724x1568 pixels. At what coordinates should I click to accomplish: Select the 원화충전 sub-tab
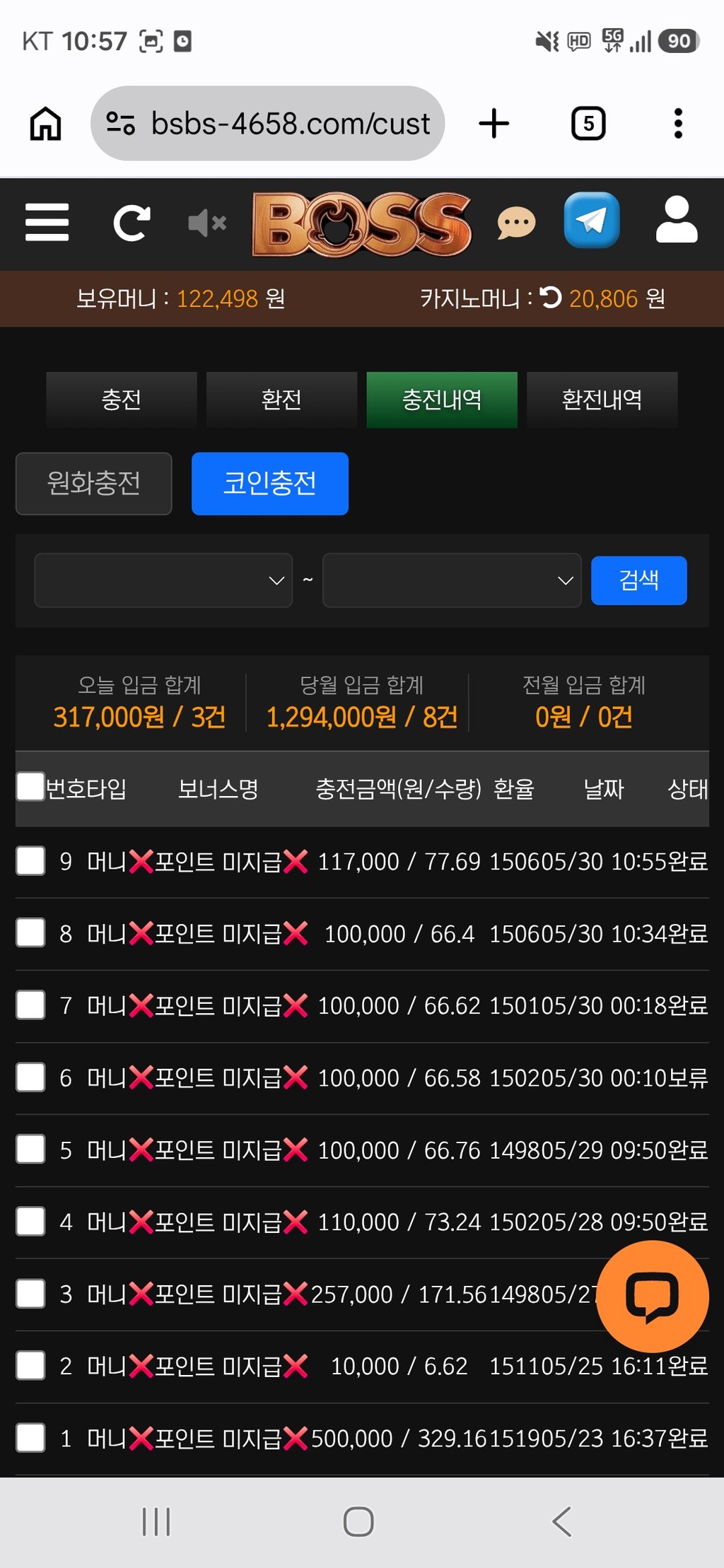93,484
